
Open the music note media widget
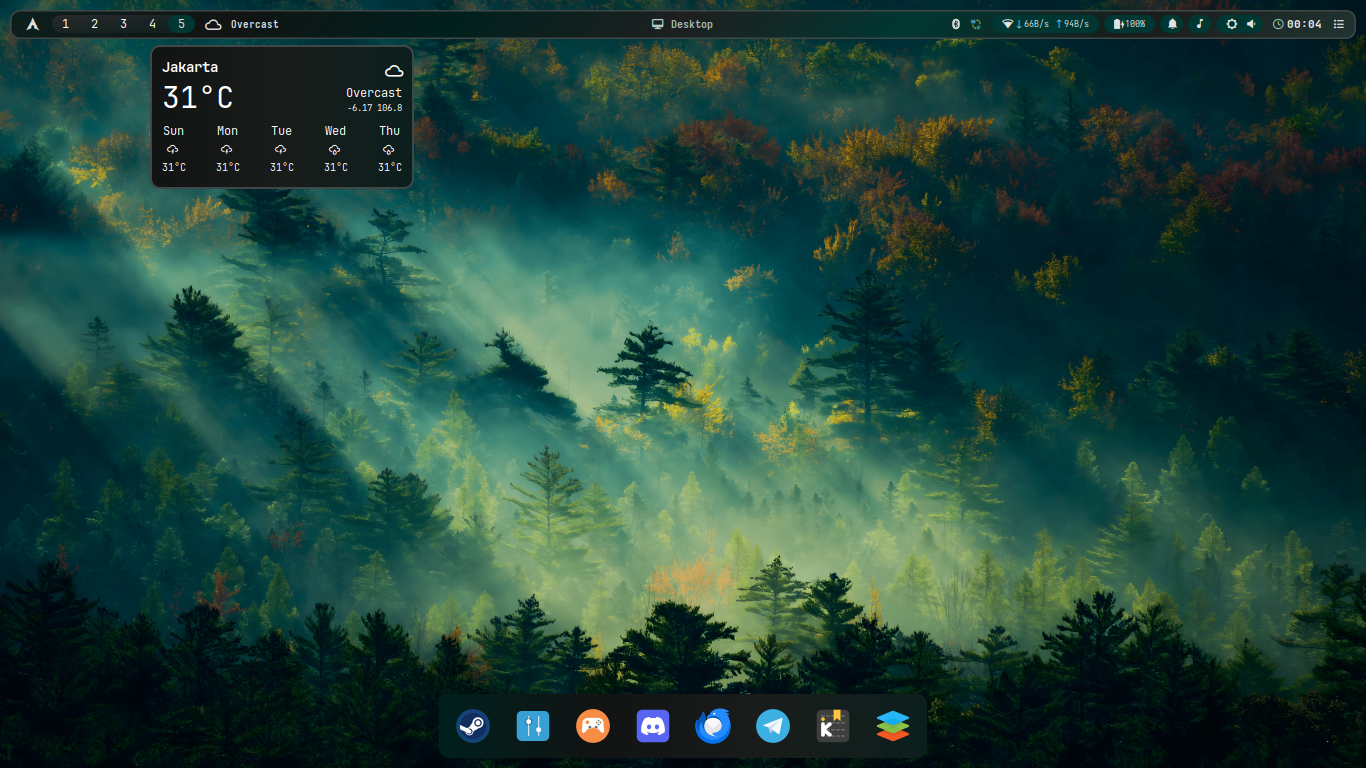click(x=1200, y=24)
